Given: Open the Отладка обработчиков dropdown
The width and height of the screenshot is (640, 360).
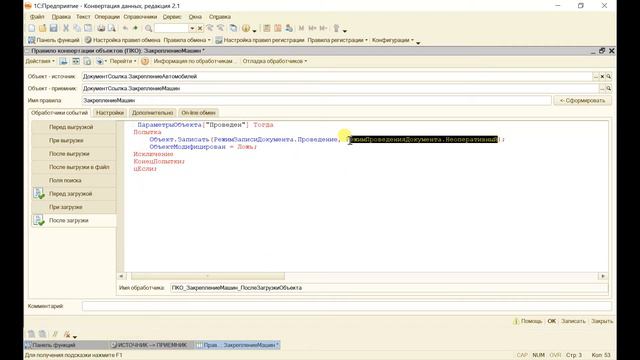Looking at the screenshot, I should 275,61.
